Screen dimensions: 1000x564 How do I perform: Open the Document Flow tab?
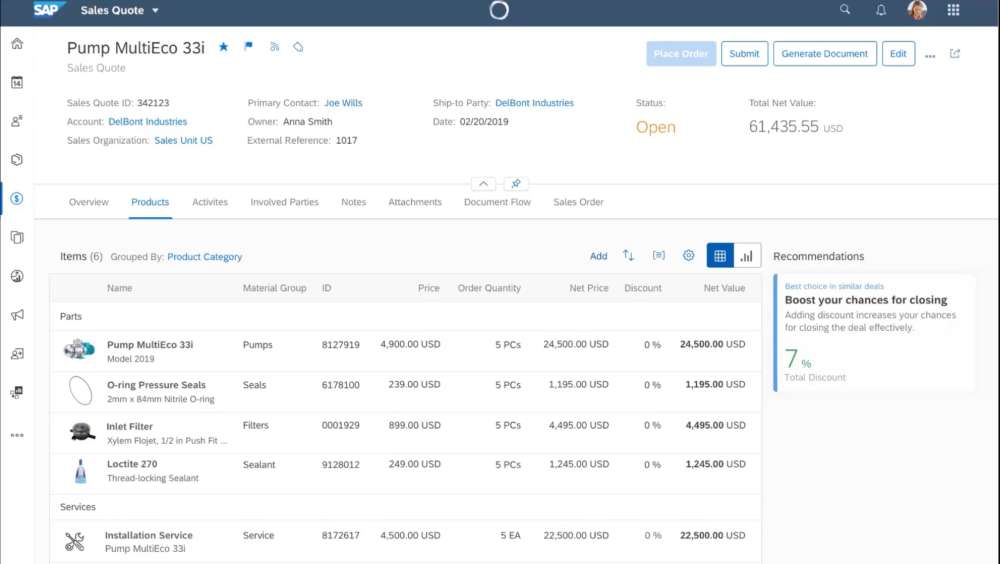pos(497,202)
